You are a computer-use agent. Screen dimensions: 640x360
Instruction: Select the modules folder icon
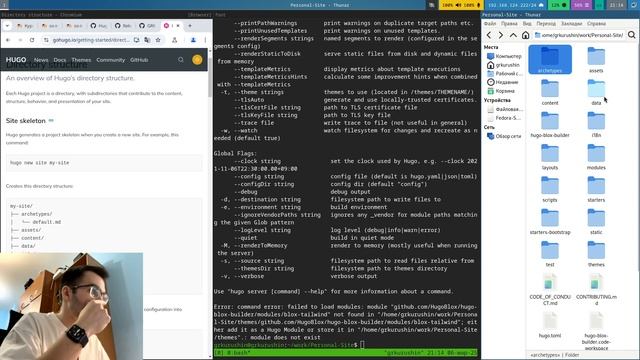coord(596,153)
